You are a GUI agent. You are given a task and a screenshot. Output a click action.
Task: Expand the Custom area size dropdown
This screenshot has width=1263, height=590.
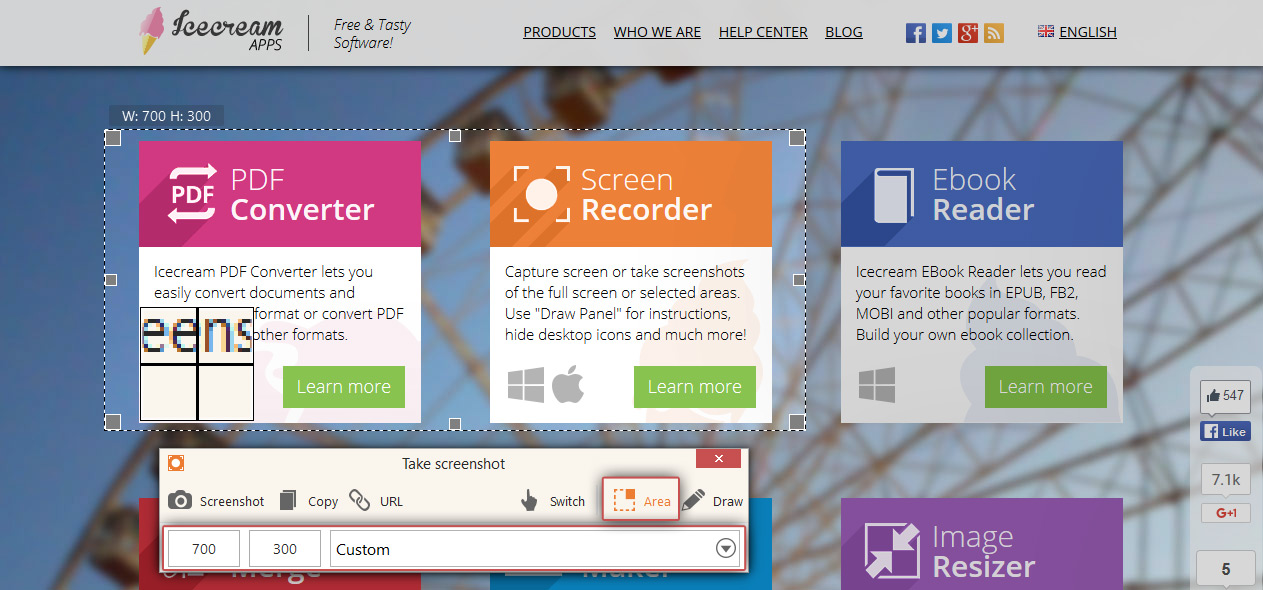click(727, 549)
